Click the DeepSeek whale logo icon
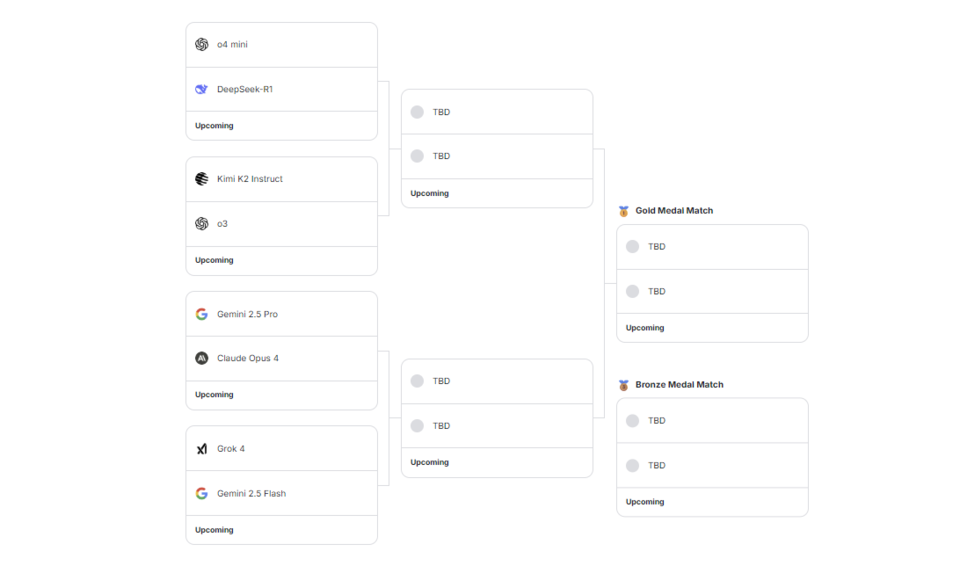This screenshot has height=573, width=960. (202, 89)
